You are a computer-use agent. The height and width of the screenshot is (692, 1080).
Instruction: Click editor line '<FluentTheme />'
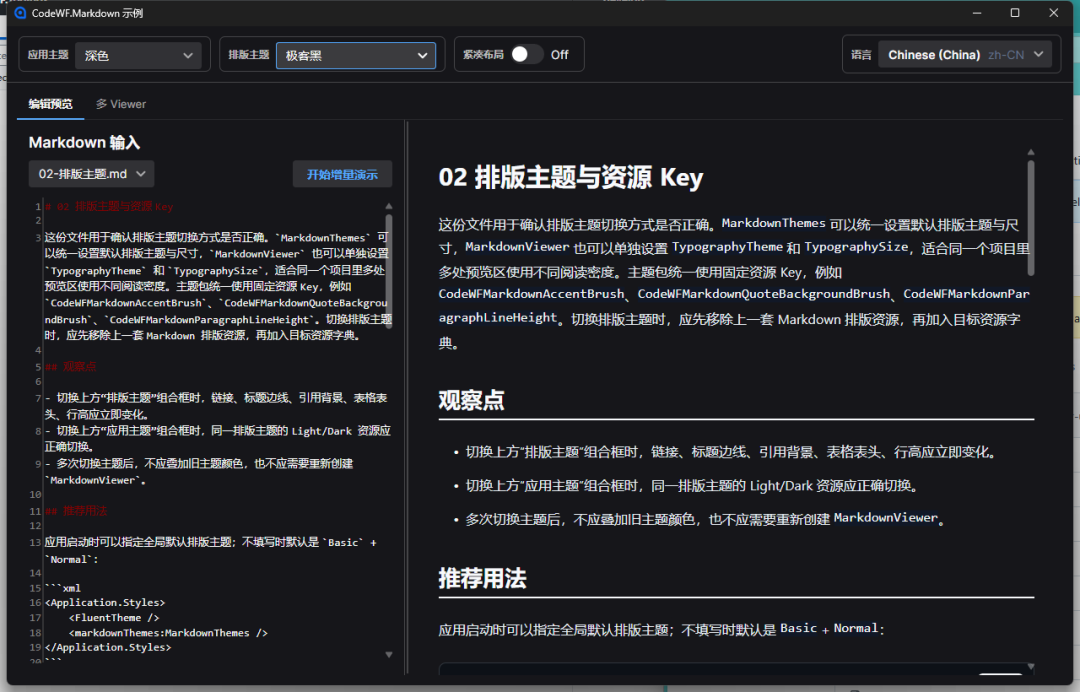tap(114, 618)
